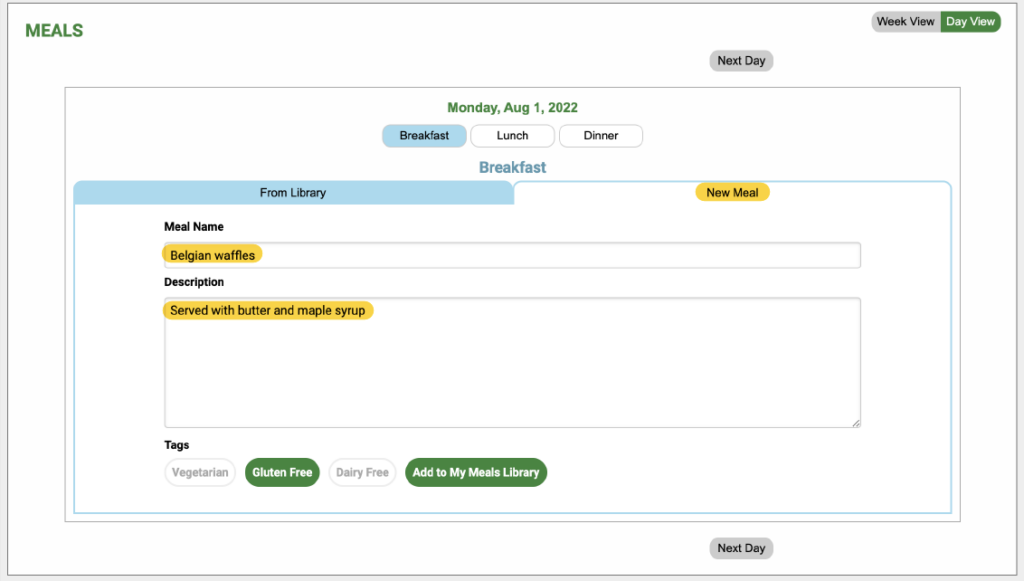Click inside the Description text area

click(513, 363)
